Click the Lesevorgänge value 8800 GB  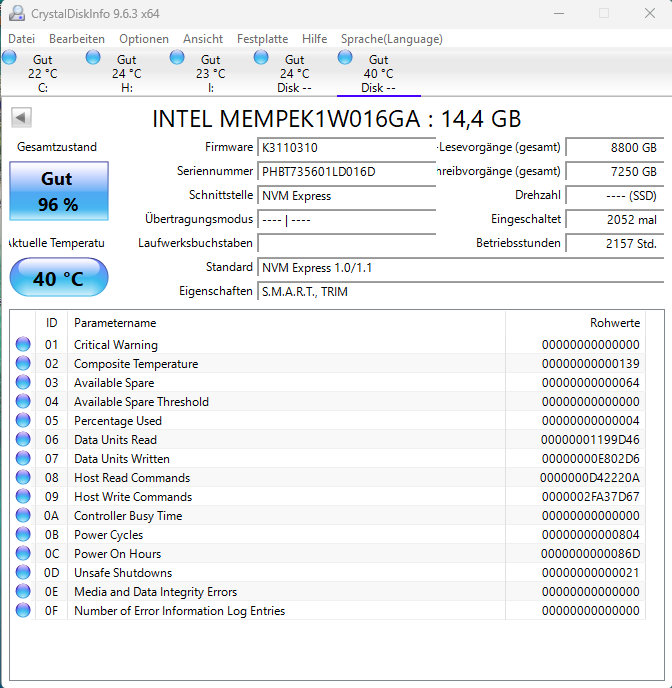tap(615, 147)
